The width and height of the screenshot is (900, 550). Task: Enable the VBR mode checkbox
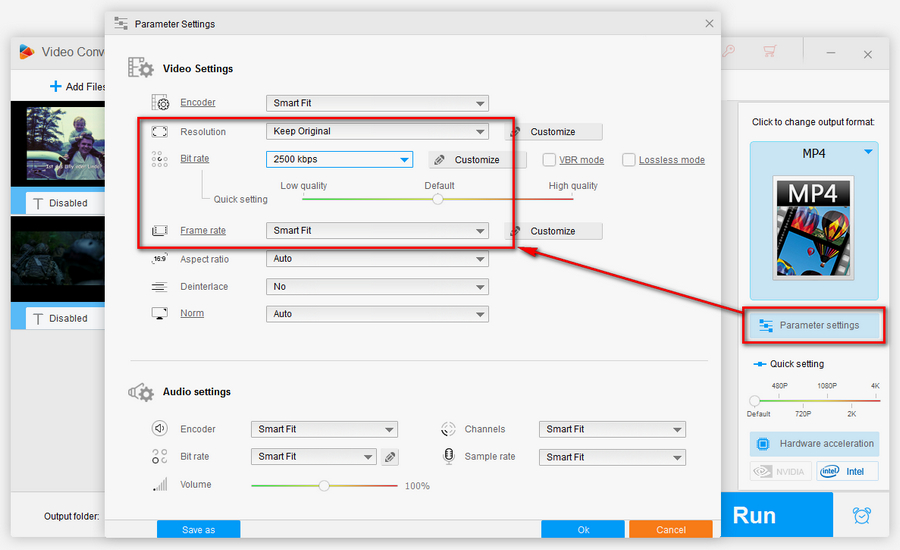pyautogui.click(x=549, y=160)
